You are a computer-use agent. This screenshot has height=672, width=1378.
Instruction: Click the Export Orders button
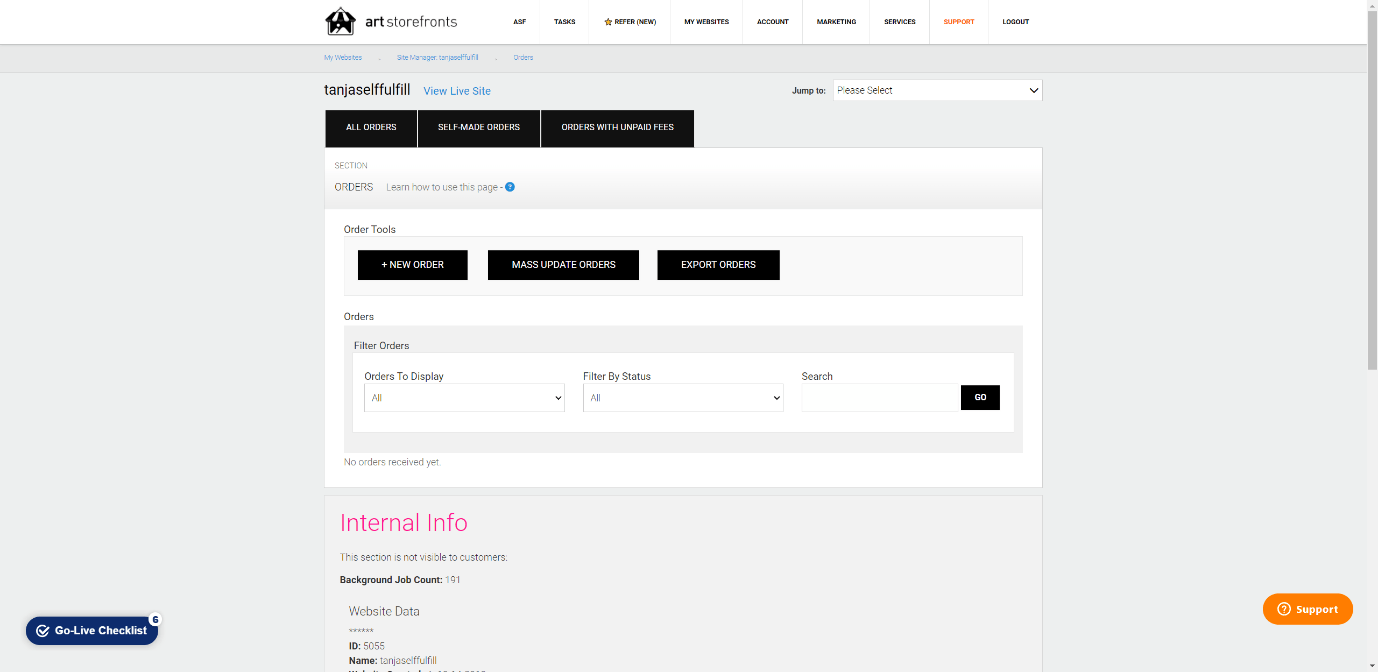point(718,265)
